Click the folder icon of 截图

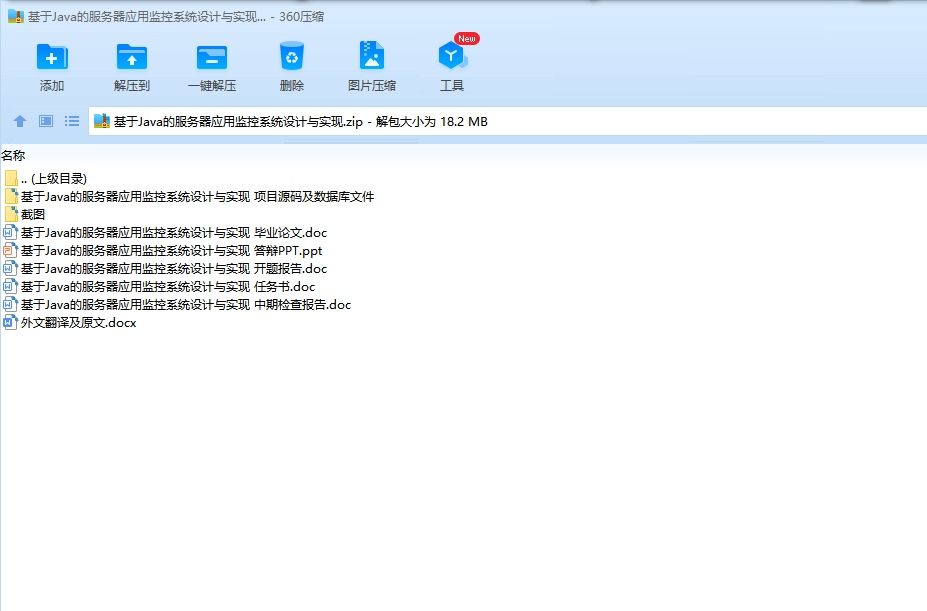point(11,214)
